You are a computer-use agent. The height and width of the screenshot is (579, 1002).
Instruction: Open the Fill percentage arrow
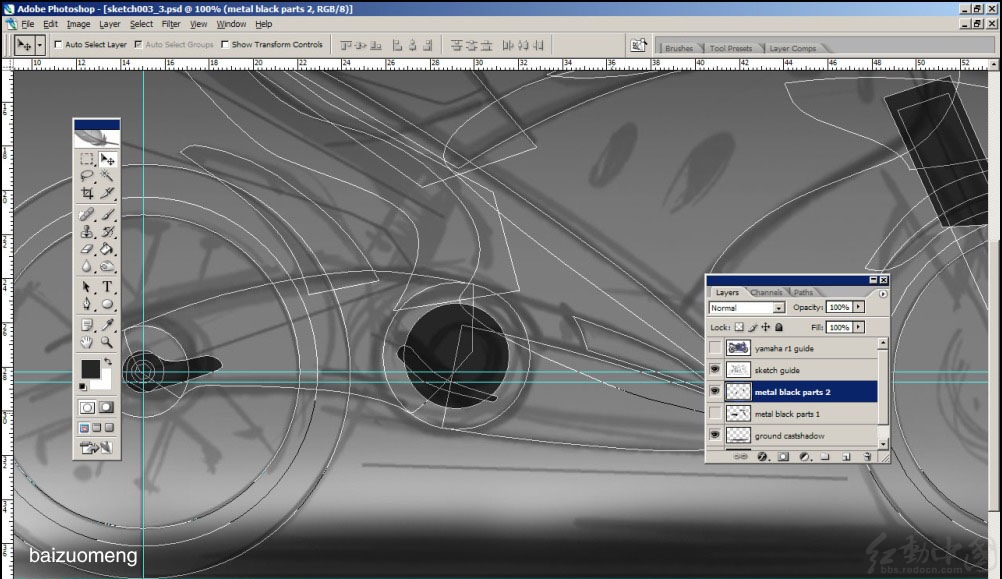click(x=858, y=327)
